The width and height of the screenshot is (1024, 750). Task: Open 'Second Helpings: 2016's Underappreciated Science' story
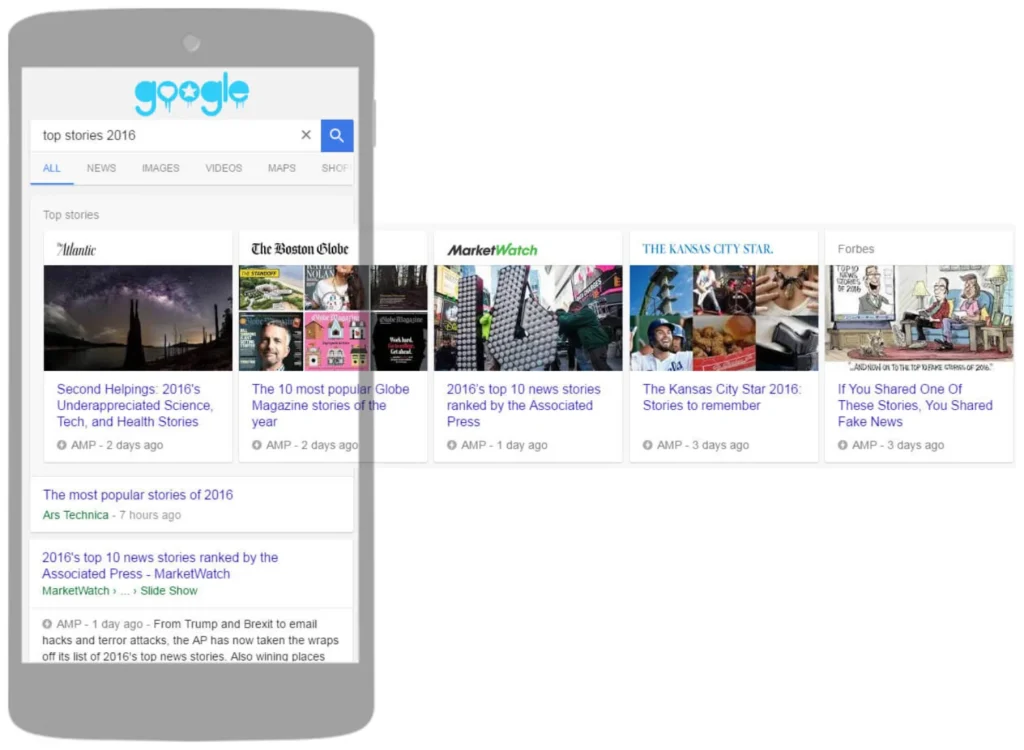pyautogui.click(x=135, y=405)
